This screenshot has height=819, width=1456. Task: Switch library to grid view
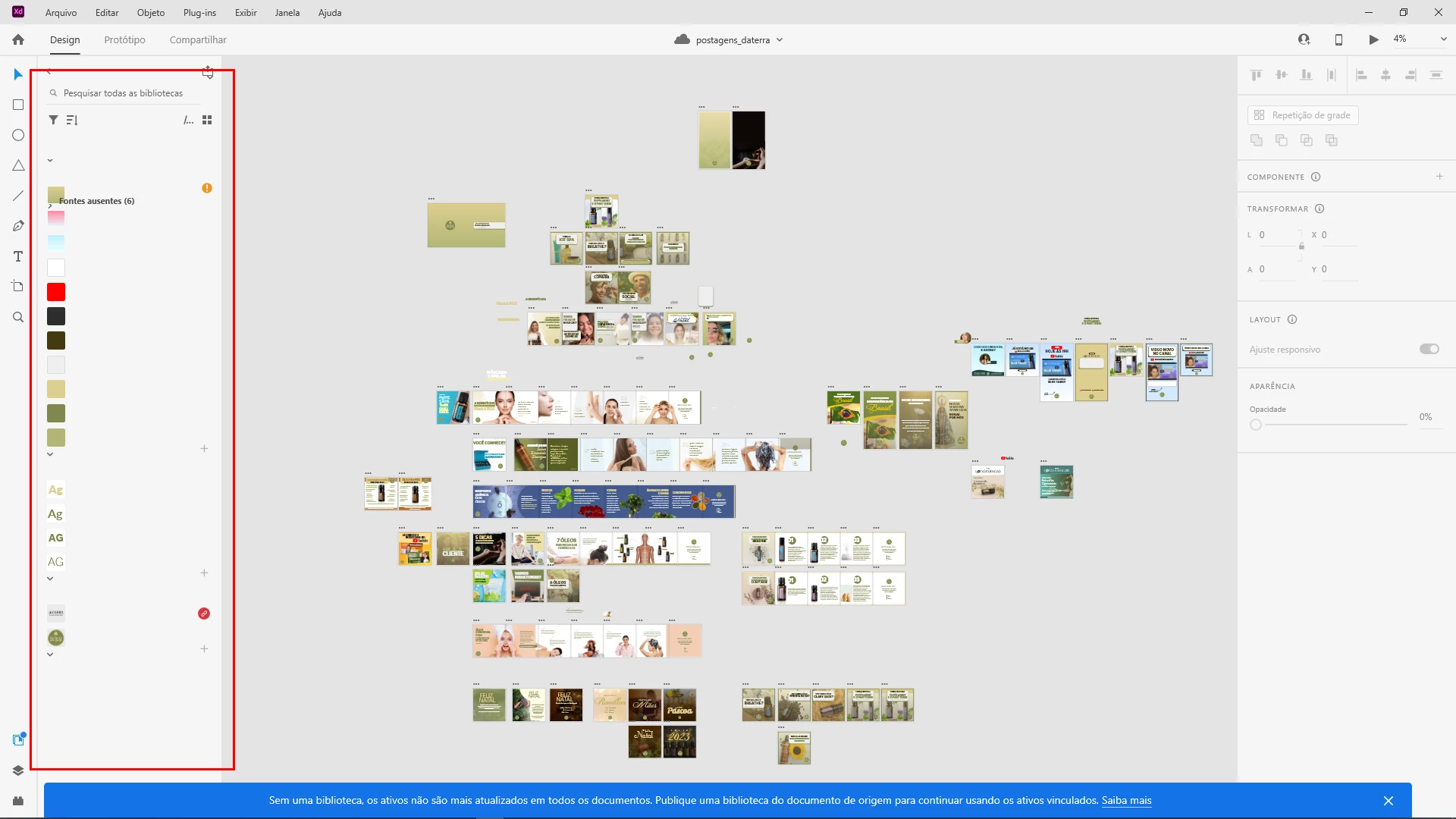pos(207,120)
